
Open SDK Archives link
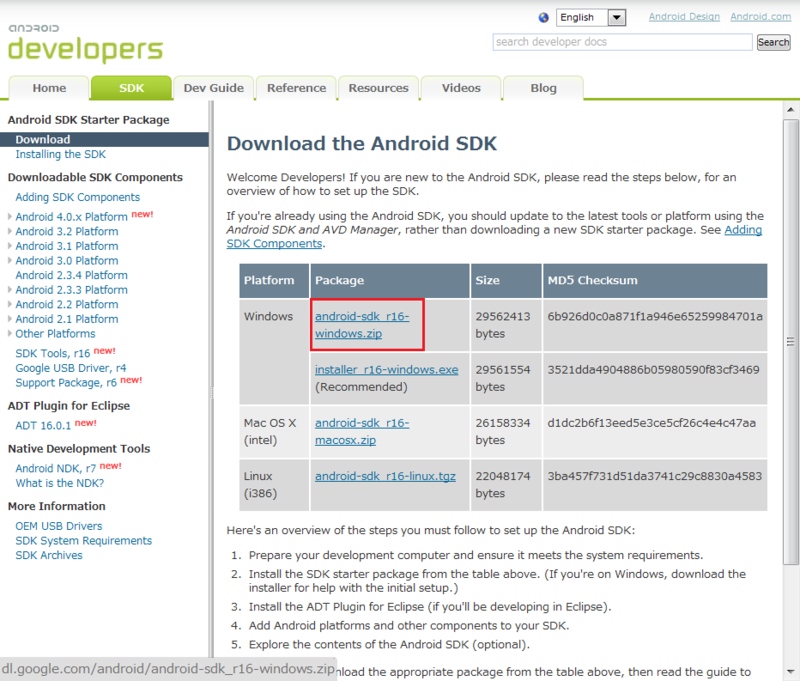tap(49, 556)
